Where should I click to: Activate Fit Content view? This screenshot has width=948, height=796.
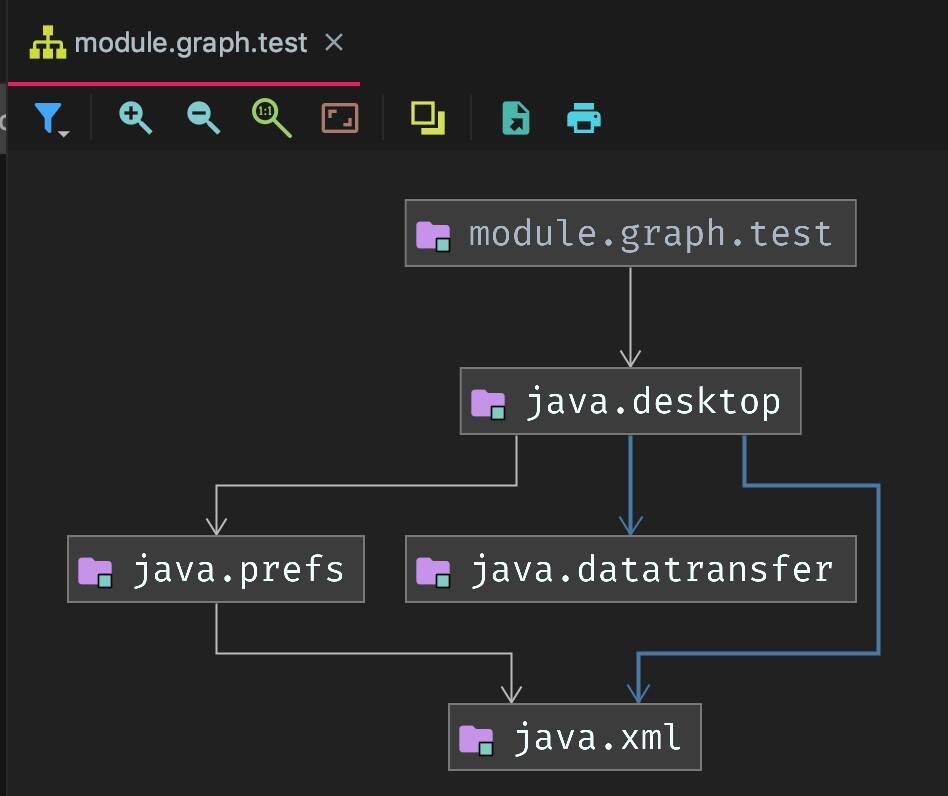click(x=339, y=117)
